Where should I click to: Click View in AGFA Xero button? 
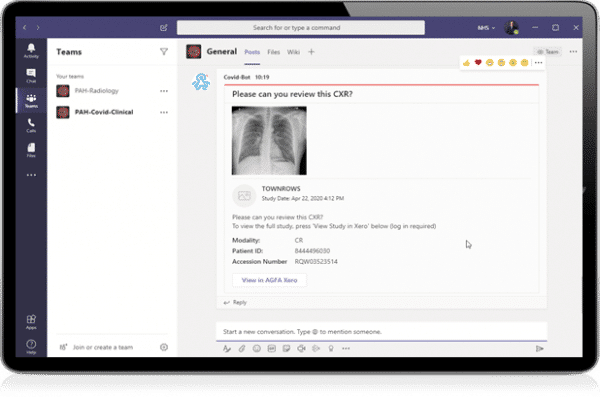click(x=269, y=280)
